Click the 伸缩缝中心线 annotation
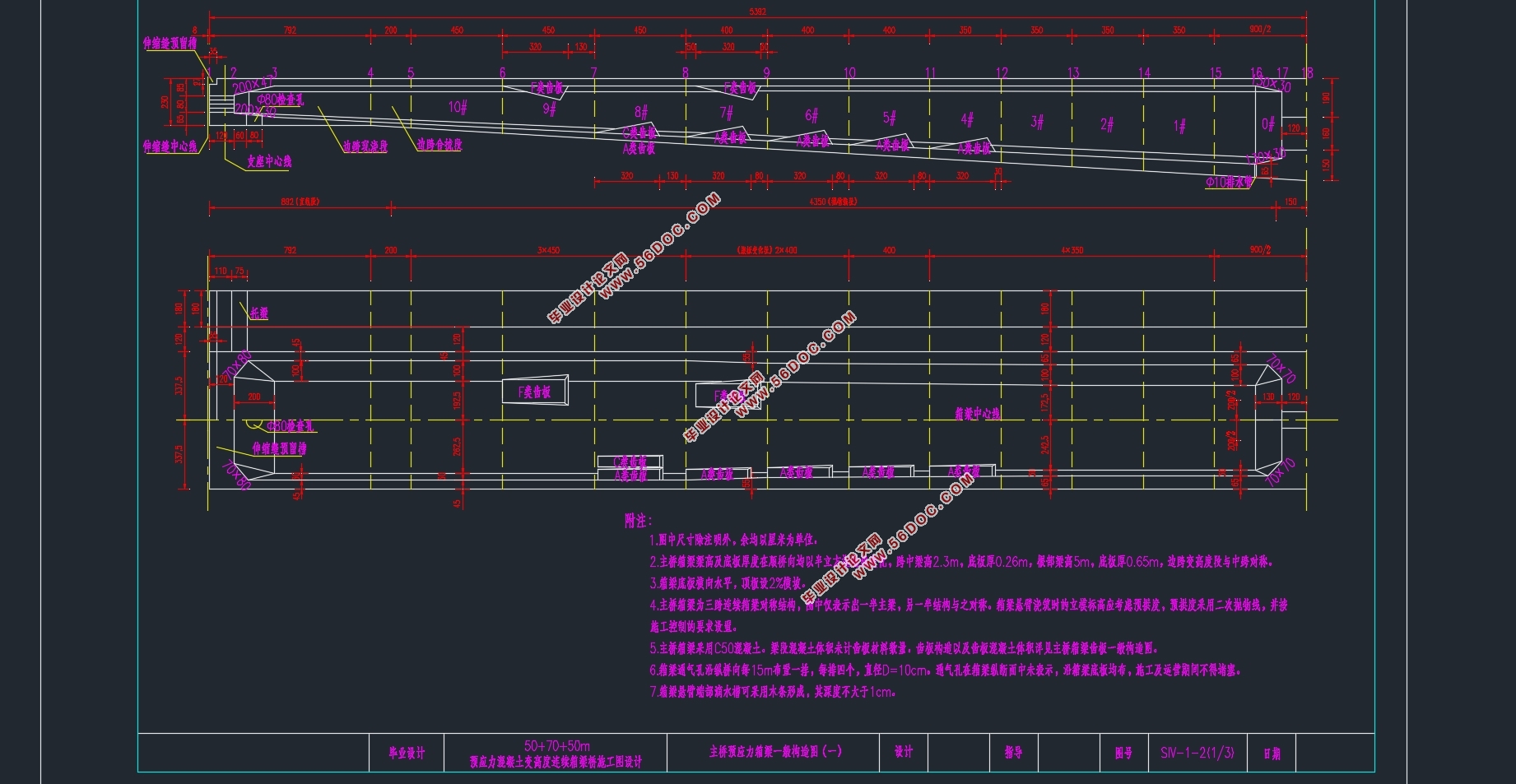Viewport: 1516px width, 784px height. [x=170, y=146]
